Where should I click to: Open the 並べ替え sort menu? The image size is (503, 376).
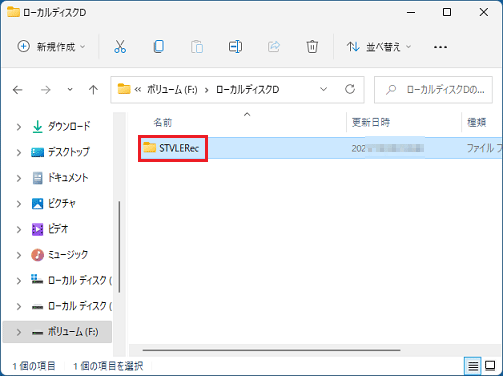[x=379, y=47]
